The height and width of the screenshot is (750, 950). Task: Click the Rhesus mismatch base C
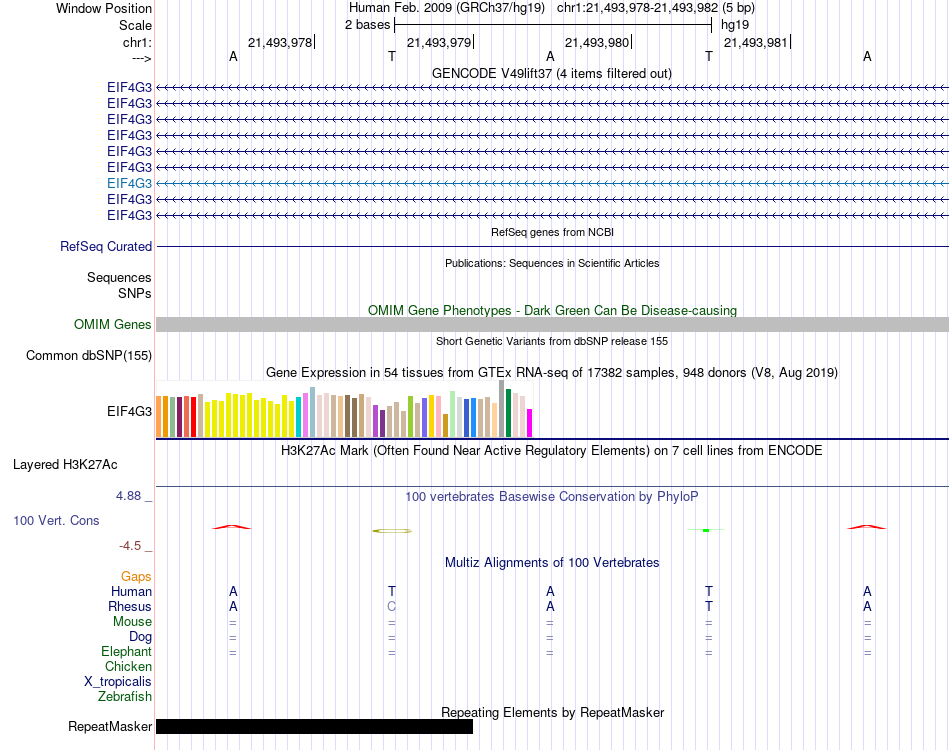(x=391, y=606)
